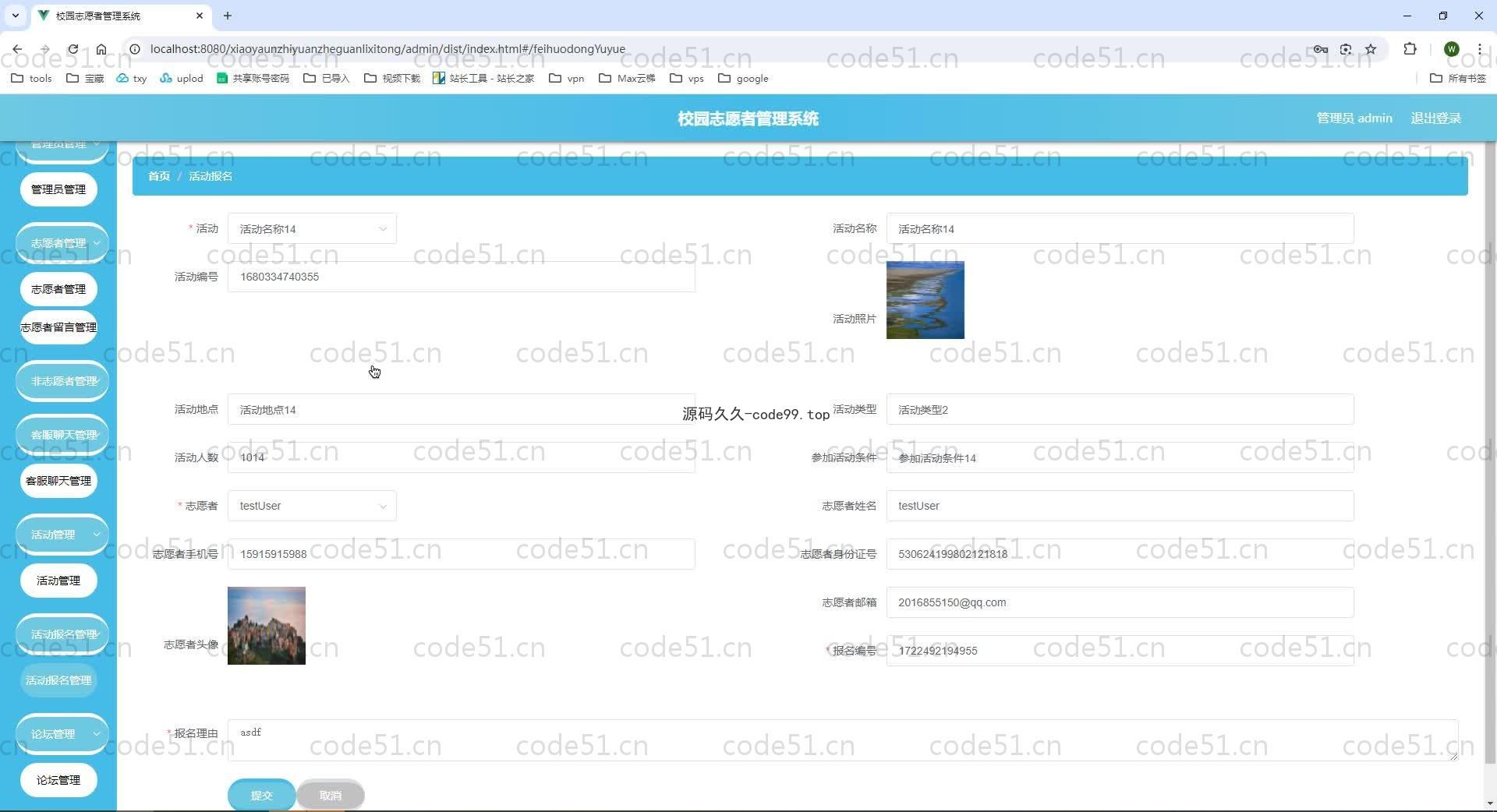1497x812 pixels.
Task: Open 共享账号密码 bookmark
Action: click(253, 78)
